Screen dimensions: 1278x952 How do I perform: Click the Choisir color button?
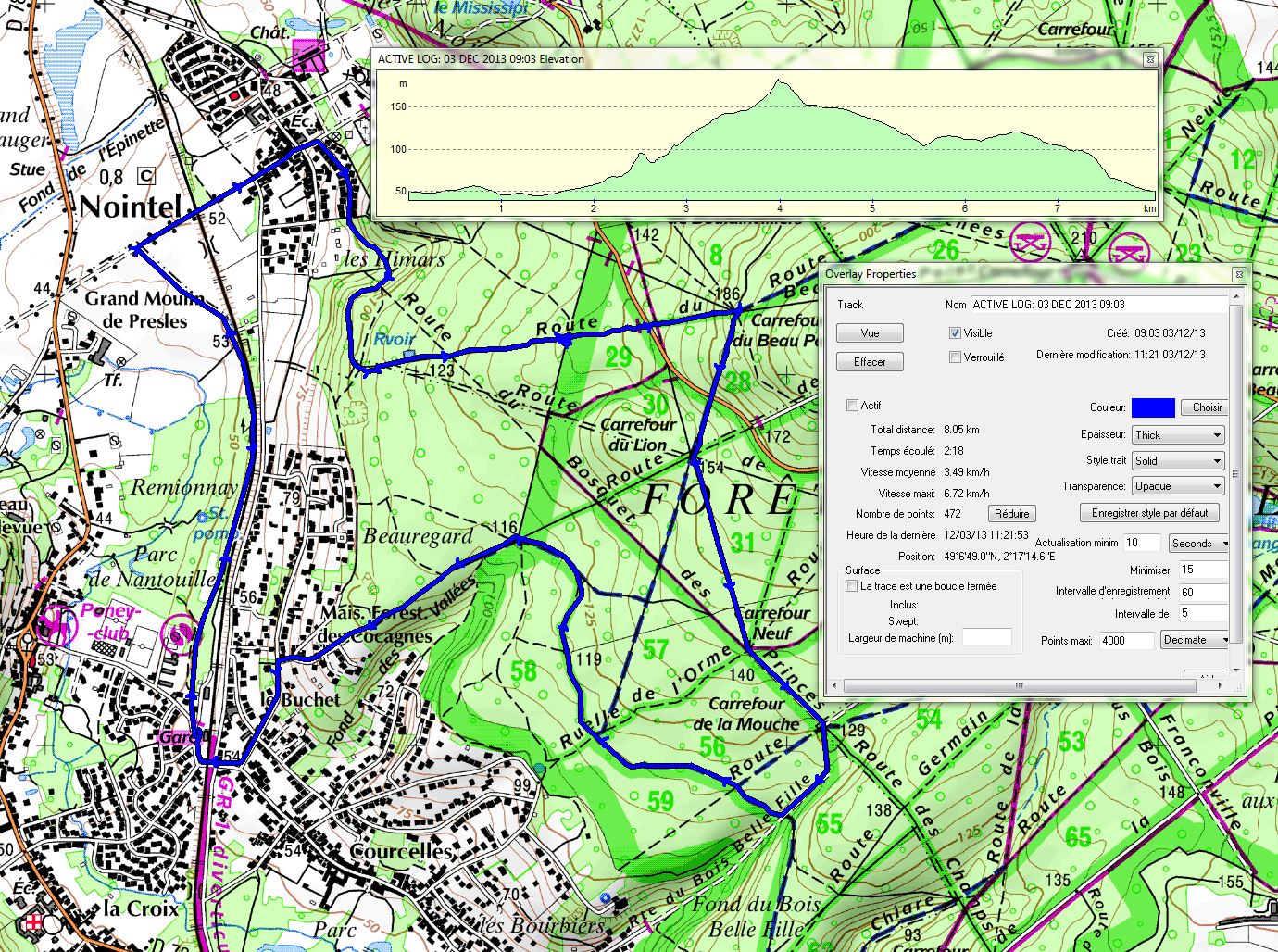tap(1206, 407)
